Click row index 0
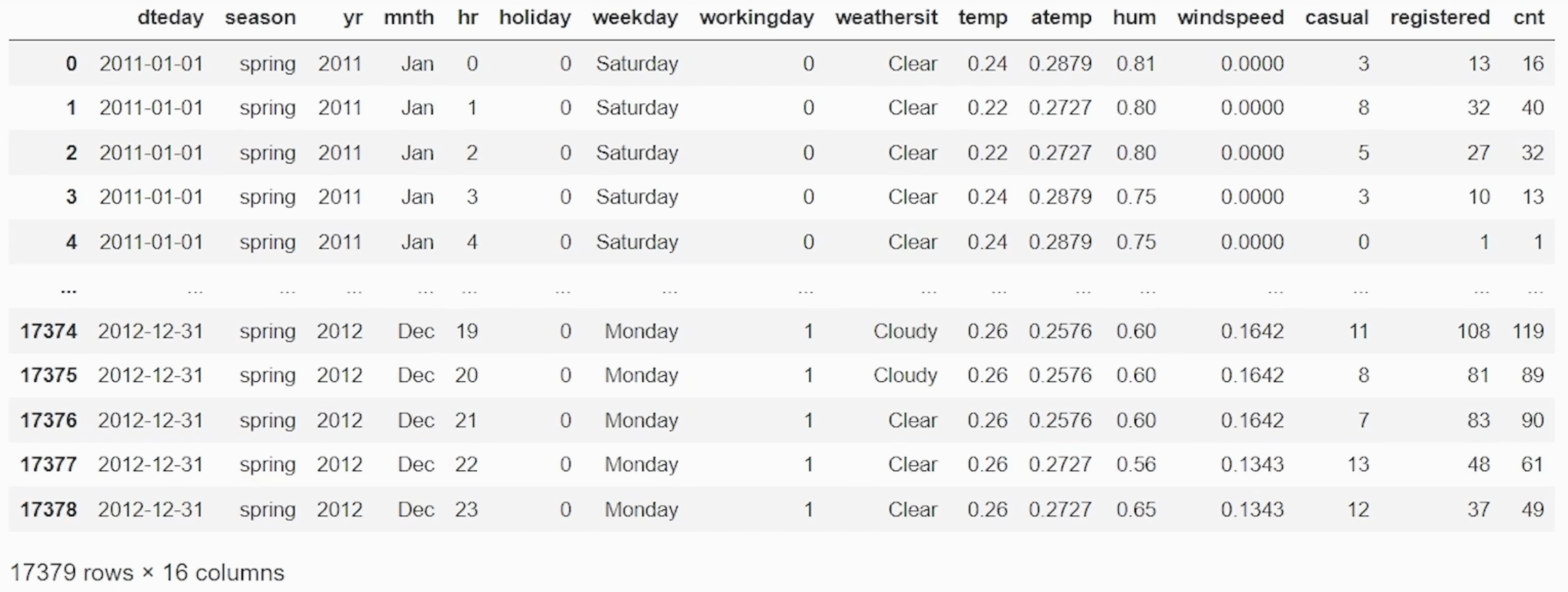The image size is (1568, 592). [71, 64]
